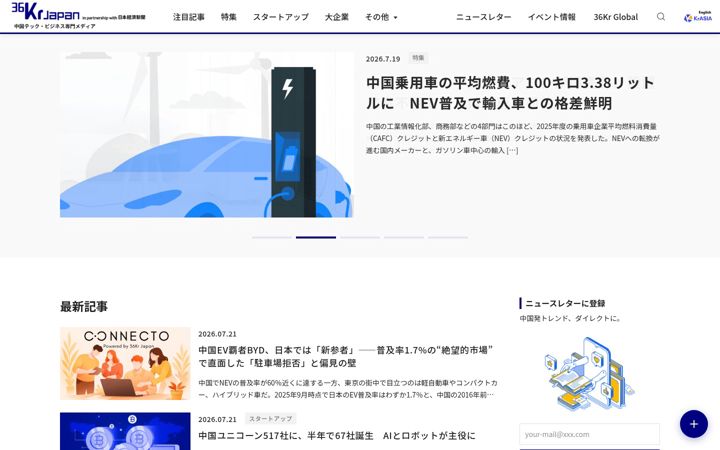
Task: Open the bitcoin-themed article thumbnail
Action: pyautogui.click(x=125, y=431)
